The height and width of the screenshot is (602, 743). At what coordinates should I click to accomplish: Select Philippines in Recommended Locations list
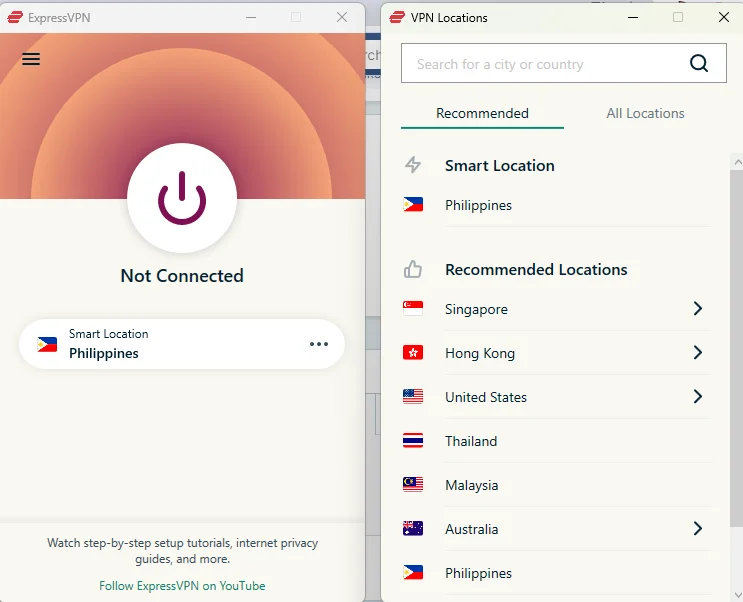[557, 574]
